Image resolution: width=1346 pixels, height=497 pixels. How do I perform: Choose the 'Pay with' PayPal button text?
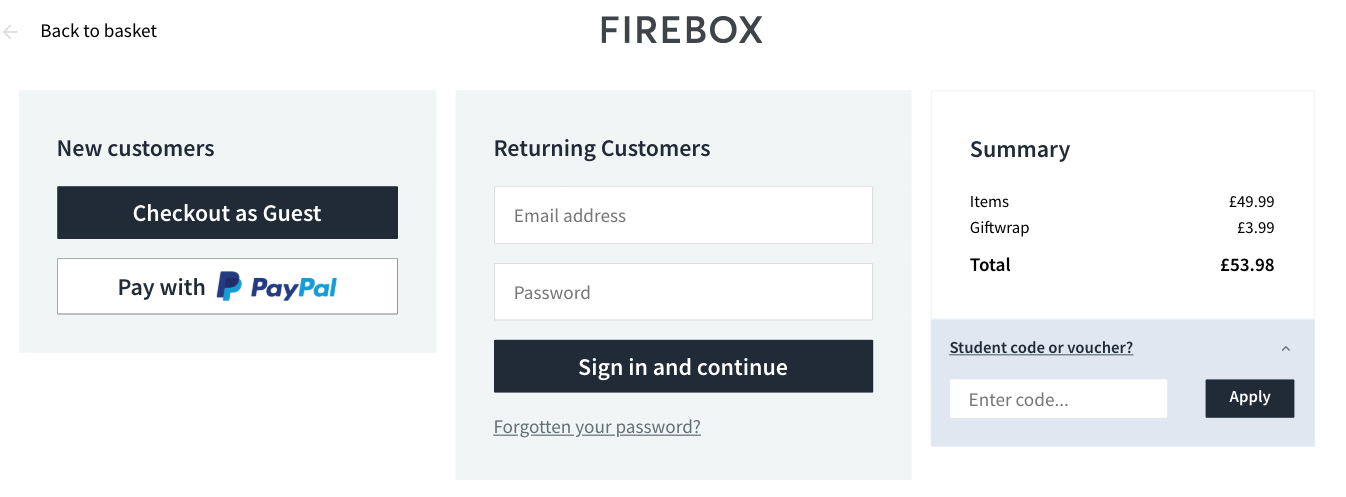click(x=161, y=287)
